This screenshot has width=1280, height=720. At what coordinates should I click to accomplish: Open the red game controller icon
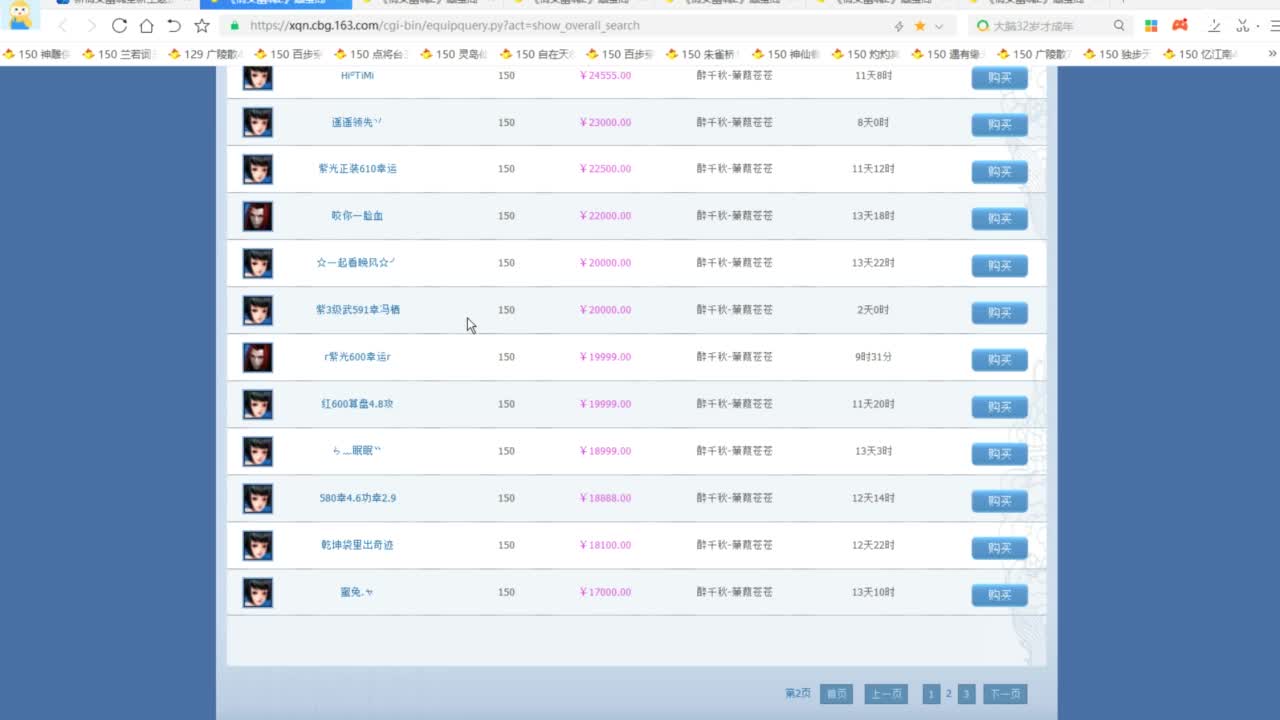(1180, 26)
